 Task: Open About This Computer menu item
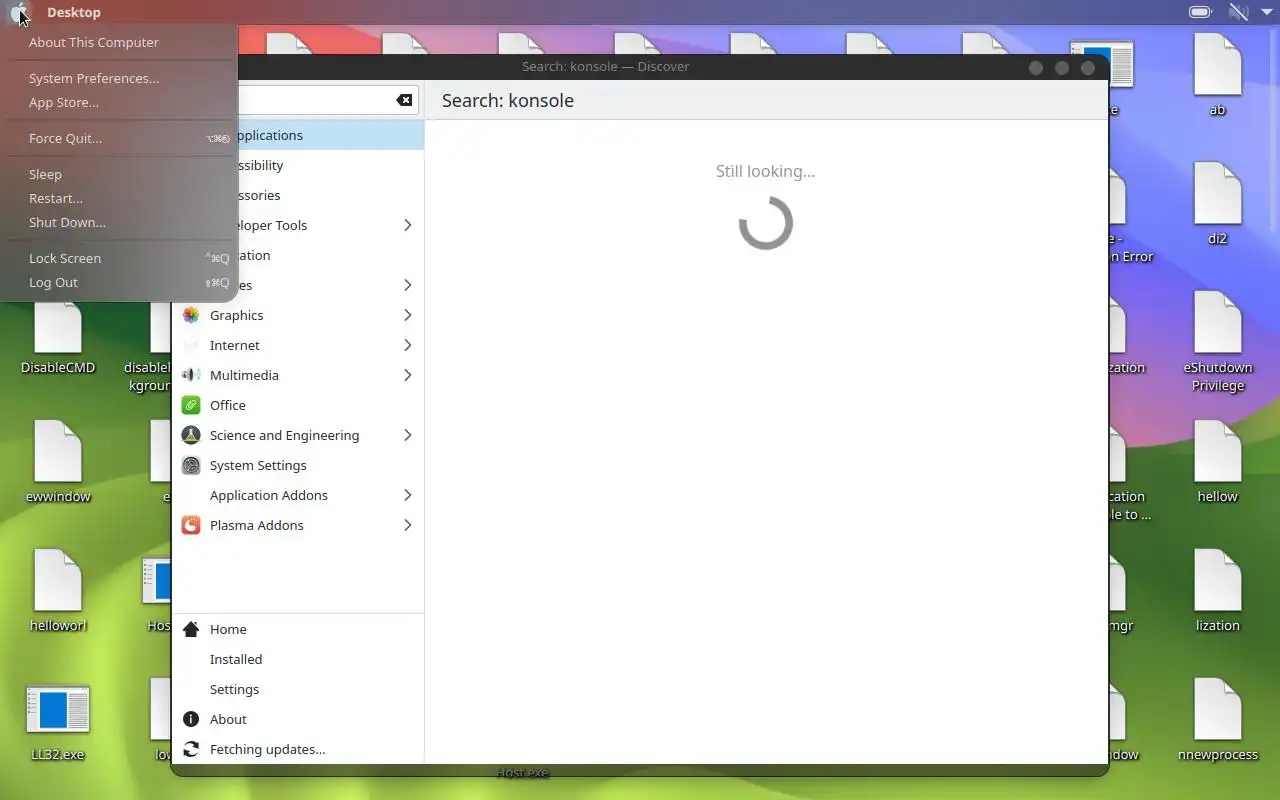pos(119,42)
